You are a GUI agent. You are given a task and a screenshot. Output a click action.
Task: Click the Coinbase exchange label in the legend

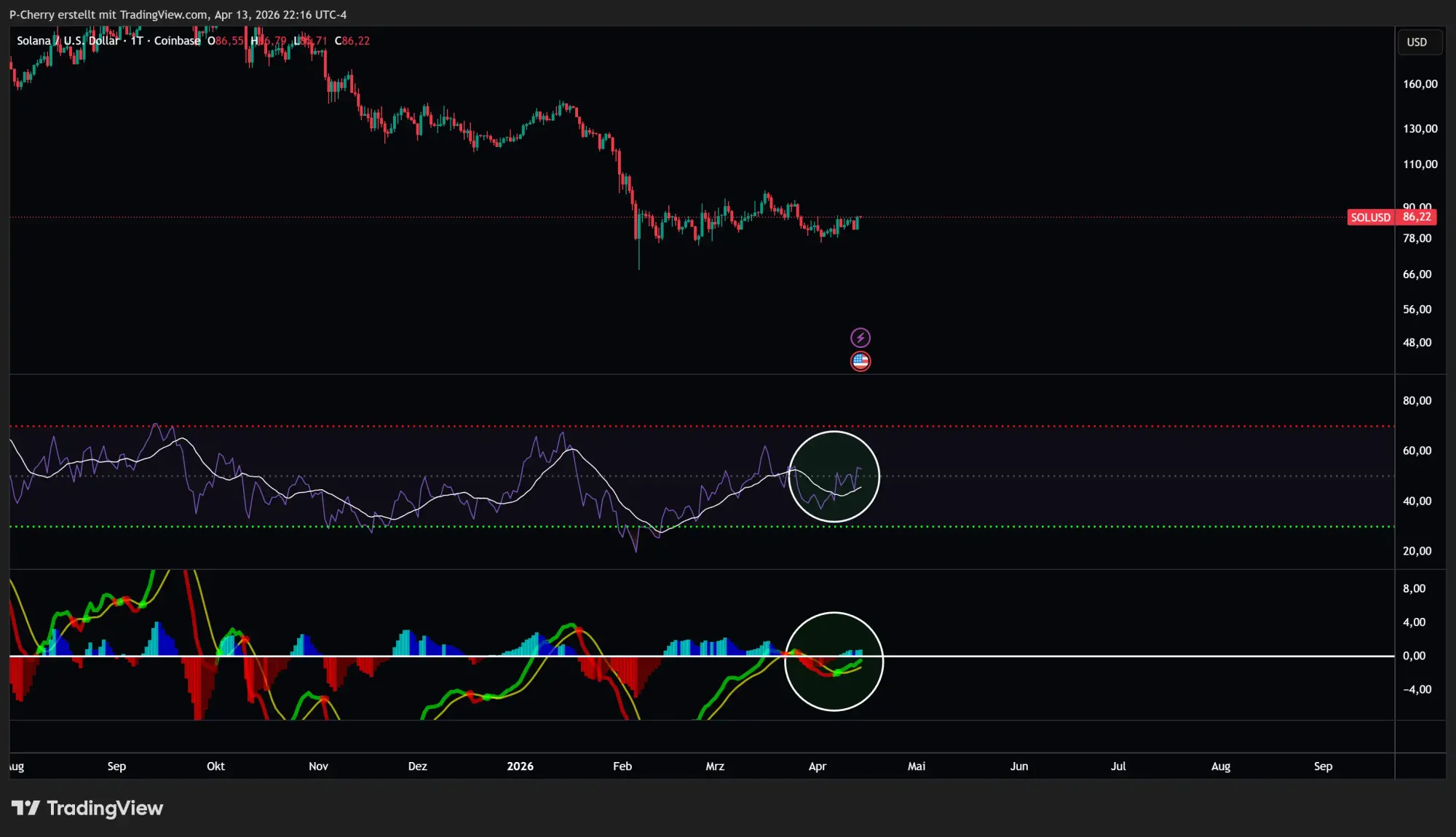177,41
